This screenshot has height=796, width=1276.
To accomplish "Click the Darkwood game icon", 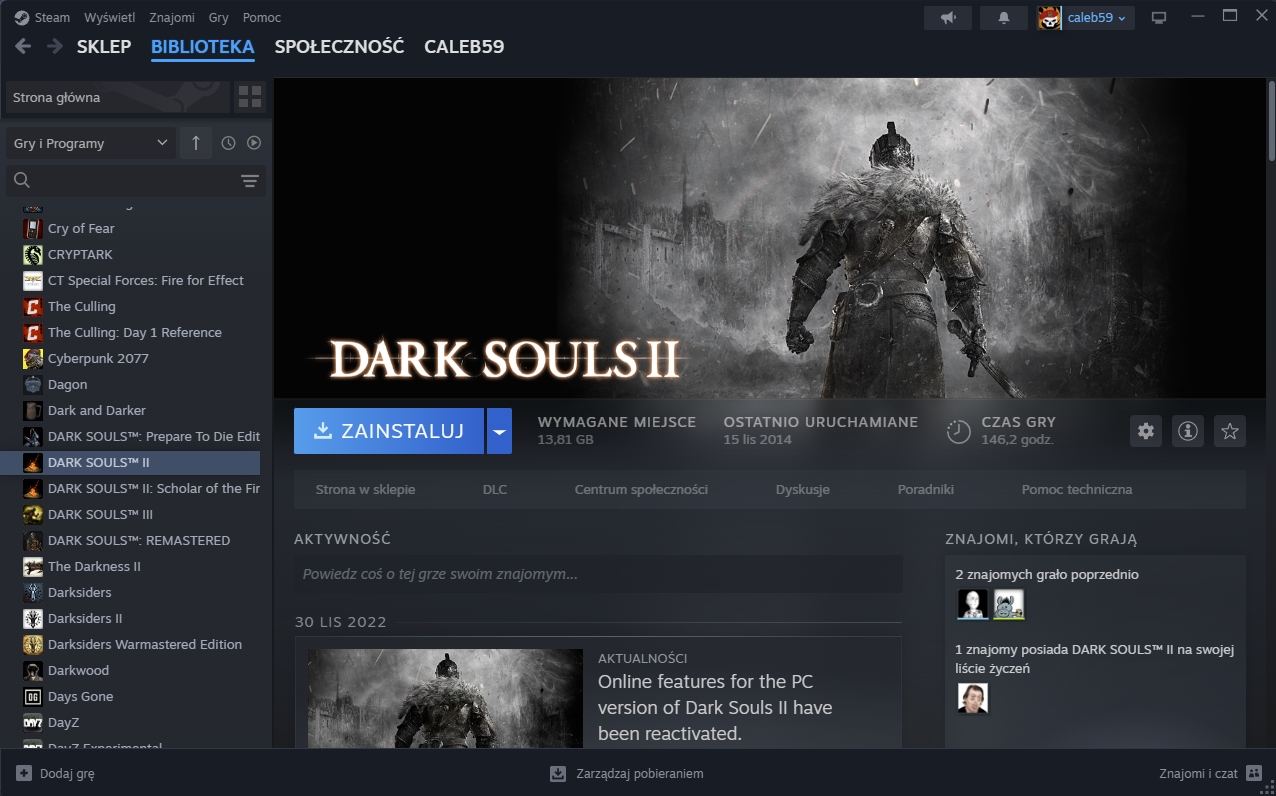I will [33, 670].
